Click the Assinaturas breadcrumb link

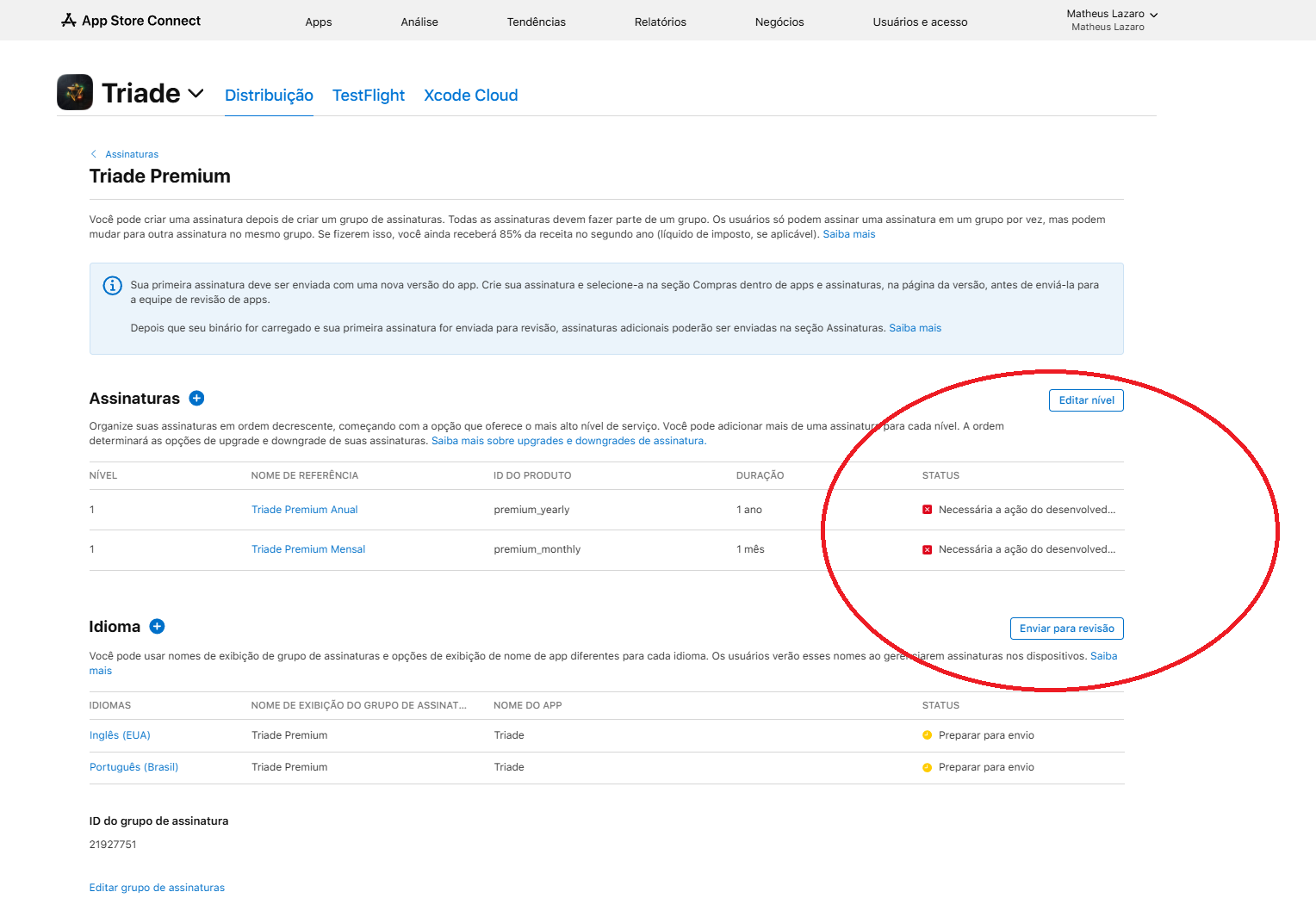[x=132, y=154]
